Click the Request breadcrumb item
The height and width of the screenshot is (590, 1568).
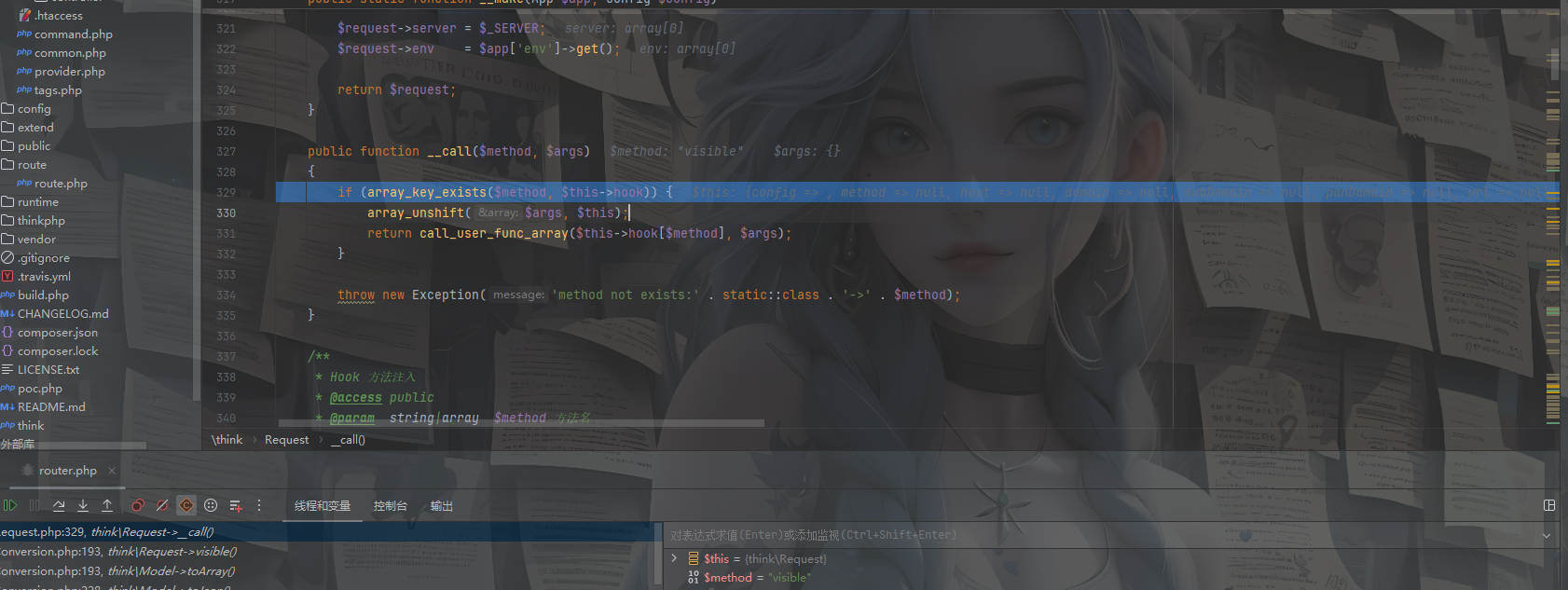tap(286, 440)
